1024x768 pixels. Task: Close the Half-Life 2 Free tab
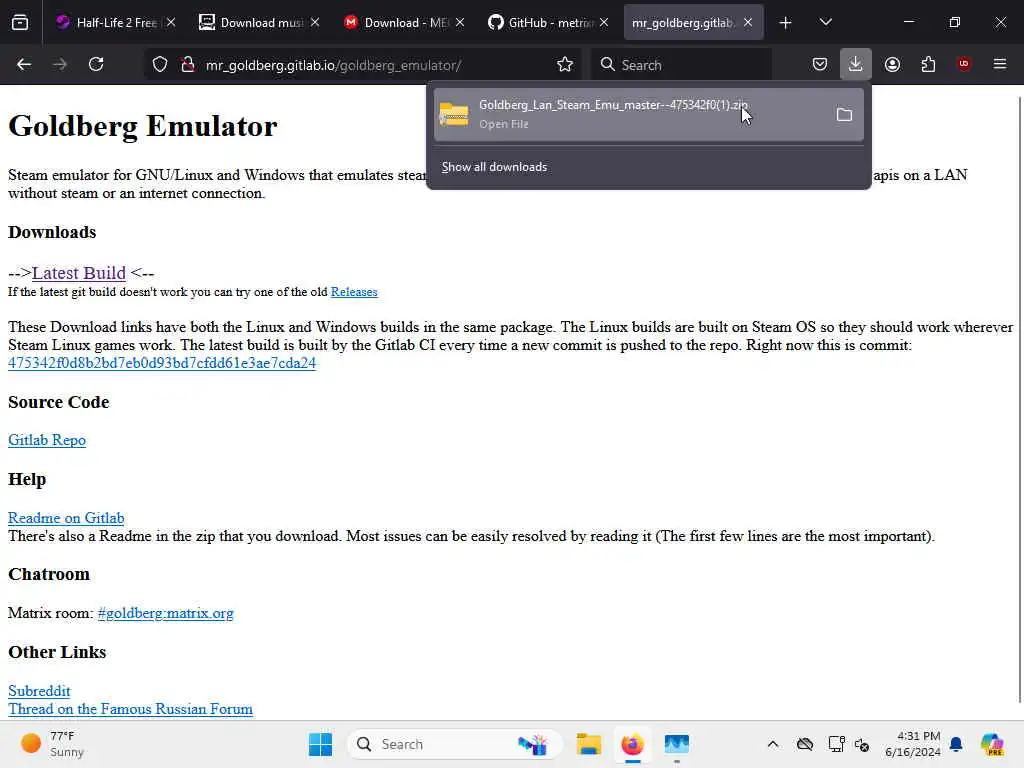coord(171,23)
